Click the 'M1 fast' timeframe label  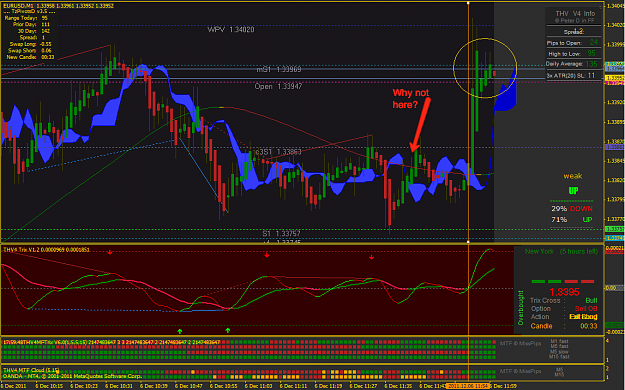[559, 341]
